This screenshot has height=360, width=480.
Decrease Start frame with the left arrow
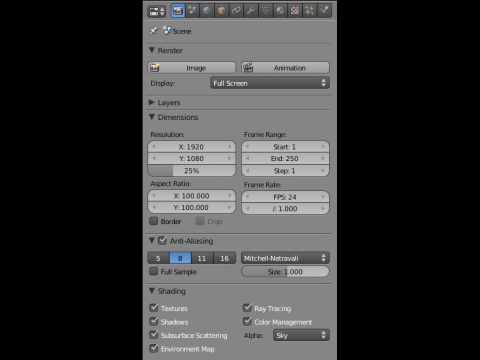[248, 147]
